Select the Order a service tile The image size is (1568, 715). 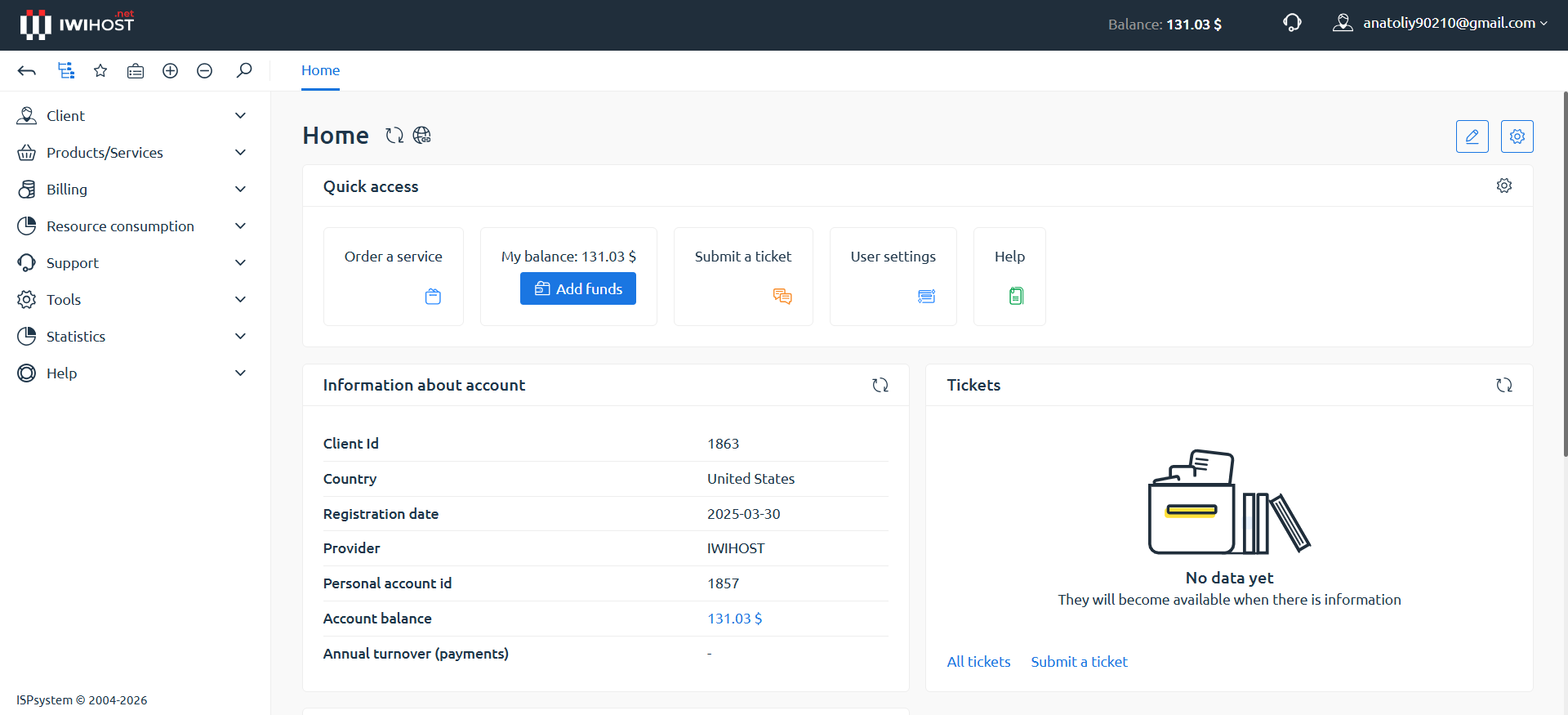point(394,276)
